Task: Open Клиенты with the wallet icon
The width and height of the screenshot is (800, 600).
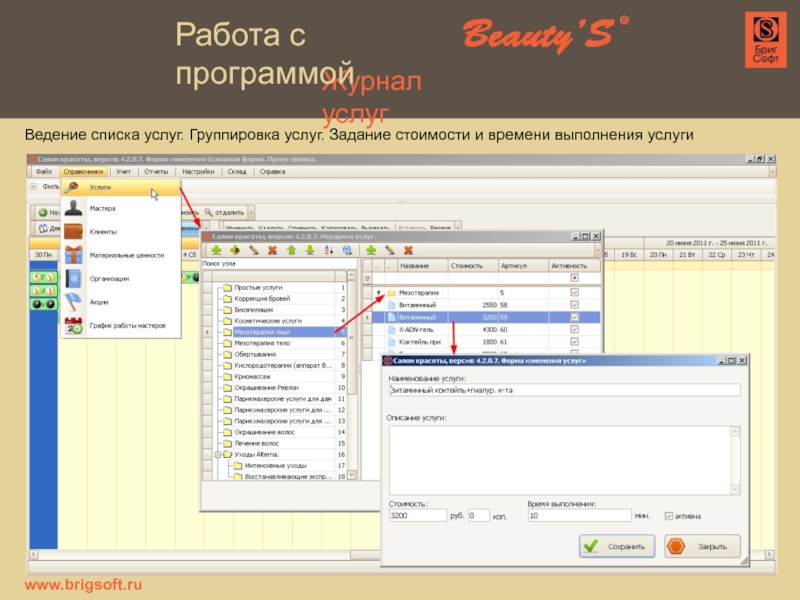Action: (x=120, y=232)
